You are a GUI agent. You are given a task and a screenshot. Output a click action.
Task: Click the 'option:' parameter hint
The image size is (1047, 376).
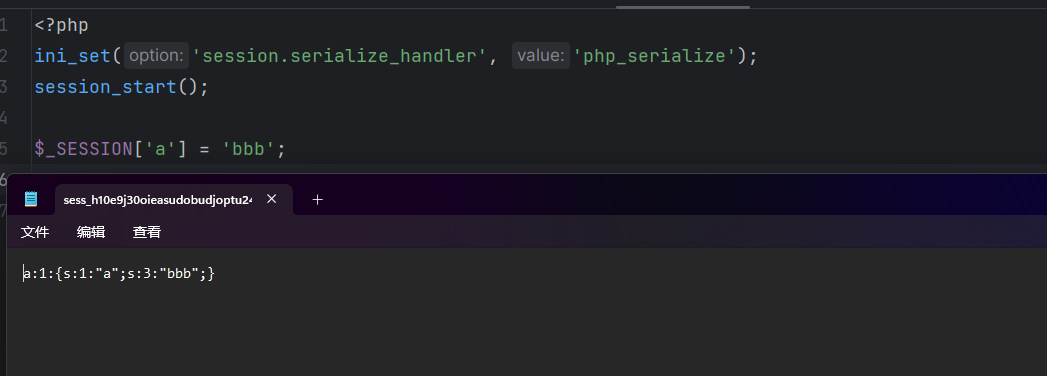click(x=156, y=55)
